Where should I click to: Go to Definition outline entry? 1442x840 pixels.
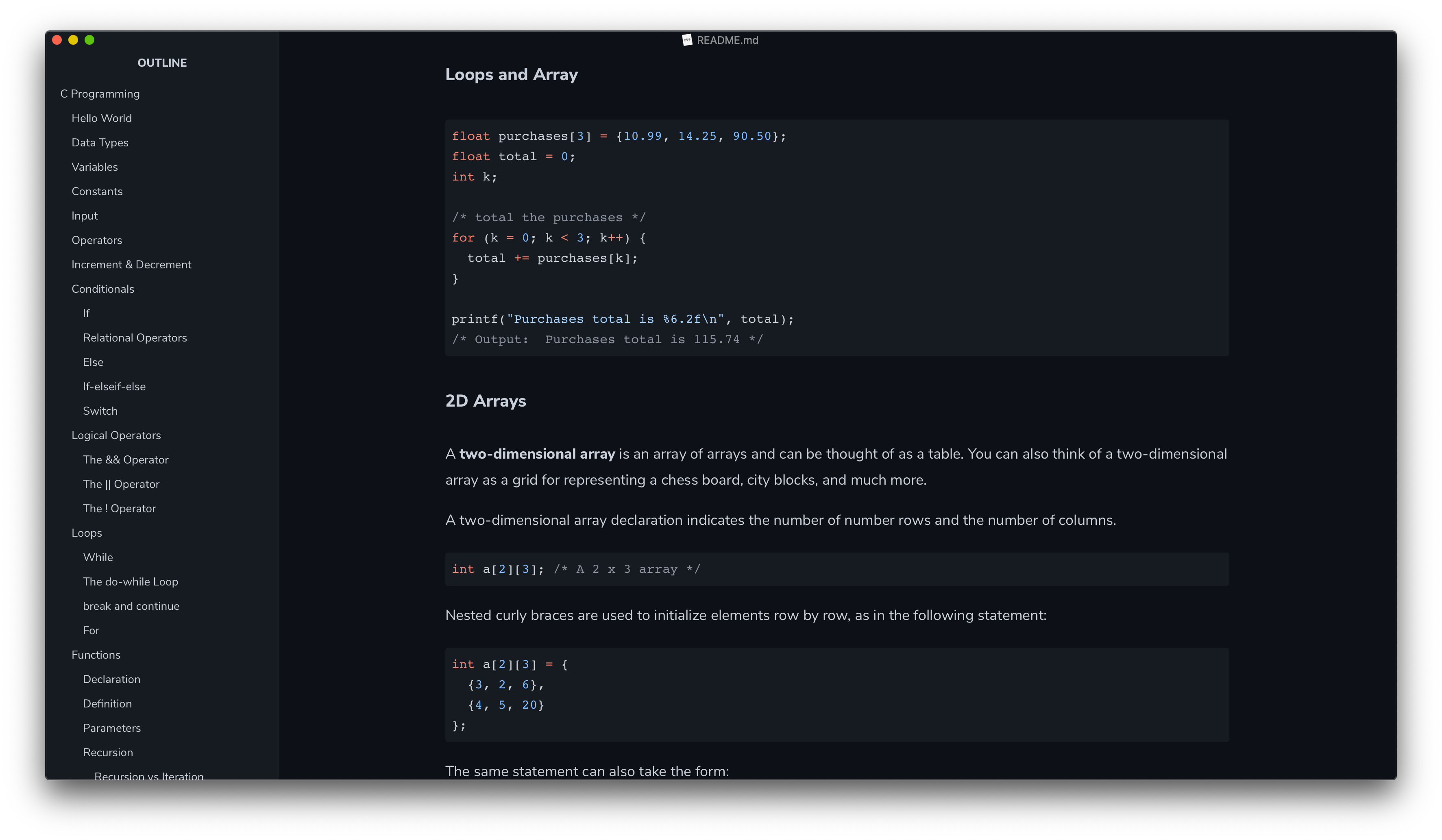107,704
